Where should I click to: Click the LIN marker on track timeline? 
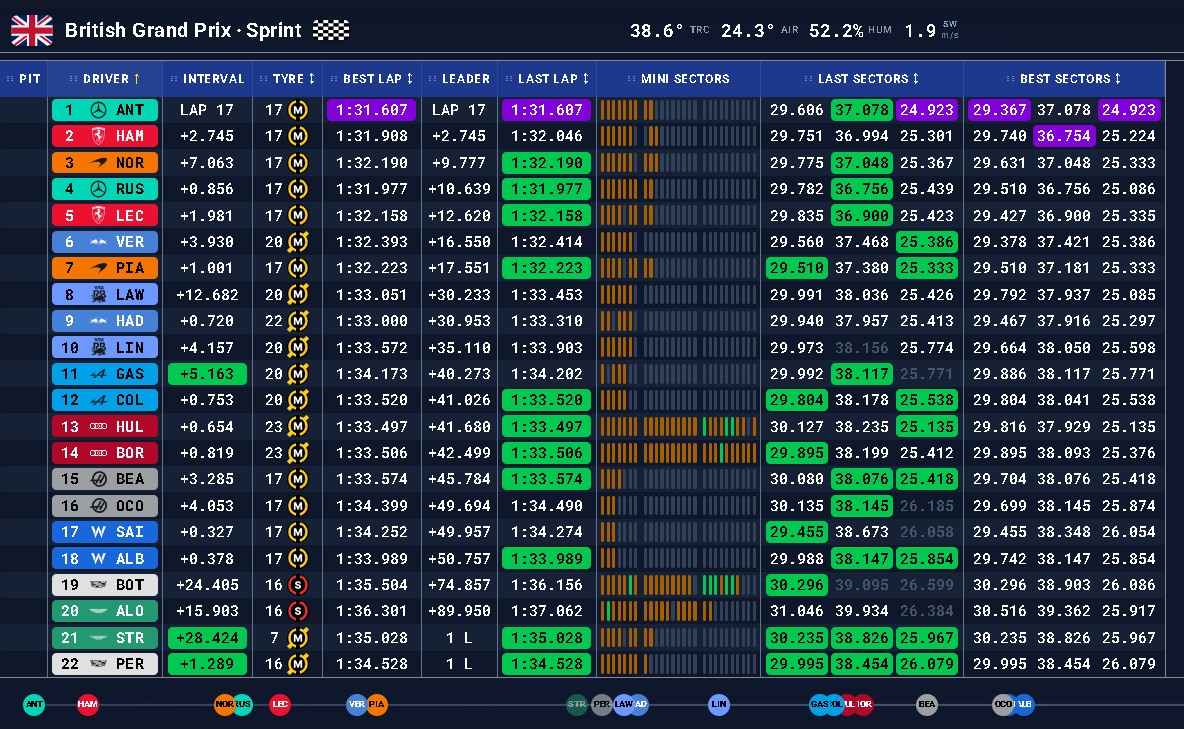coord(719,704)
